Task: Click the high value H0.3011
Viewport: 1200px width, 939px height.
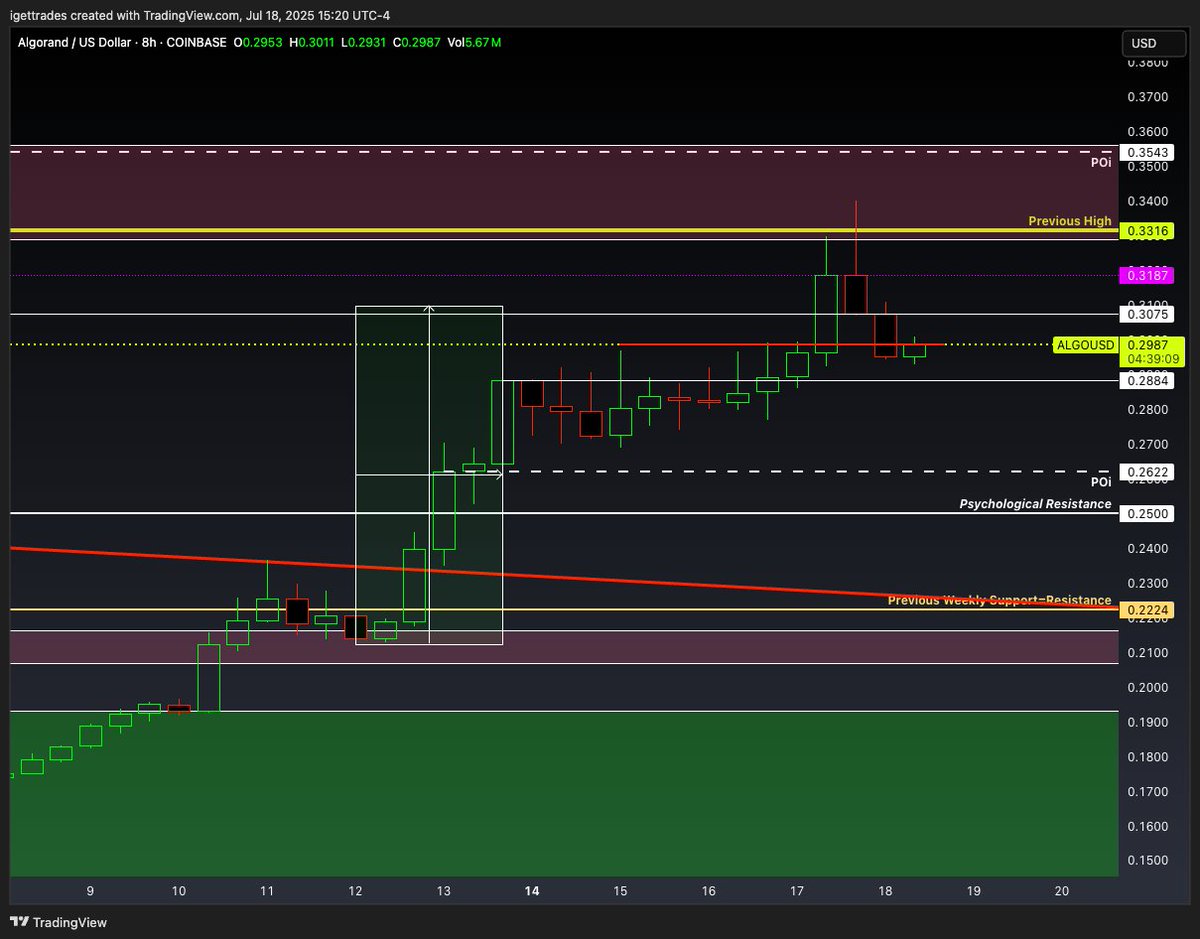Action: (312, 43)
